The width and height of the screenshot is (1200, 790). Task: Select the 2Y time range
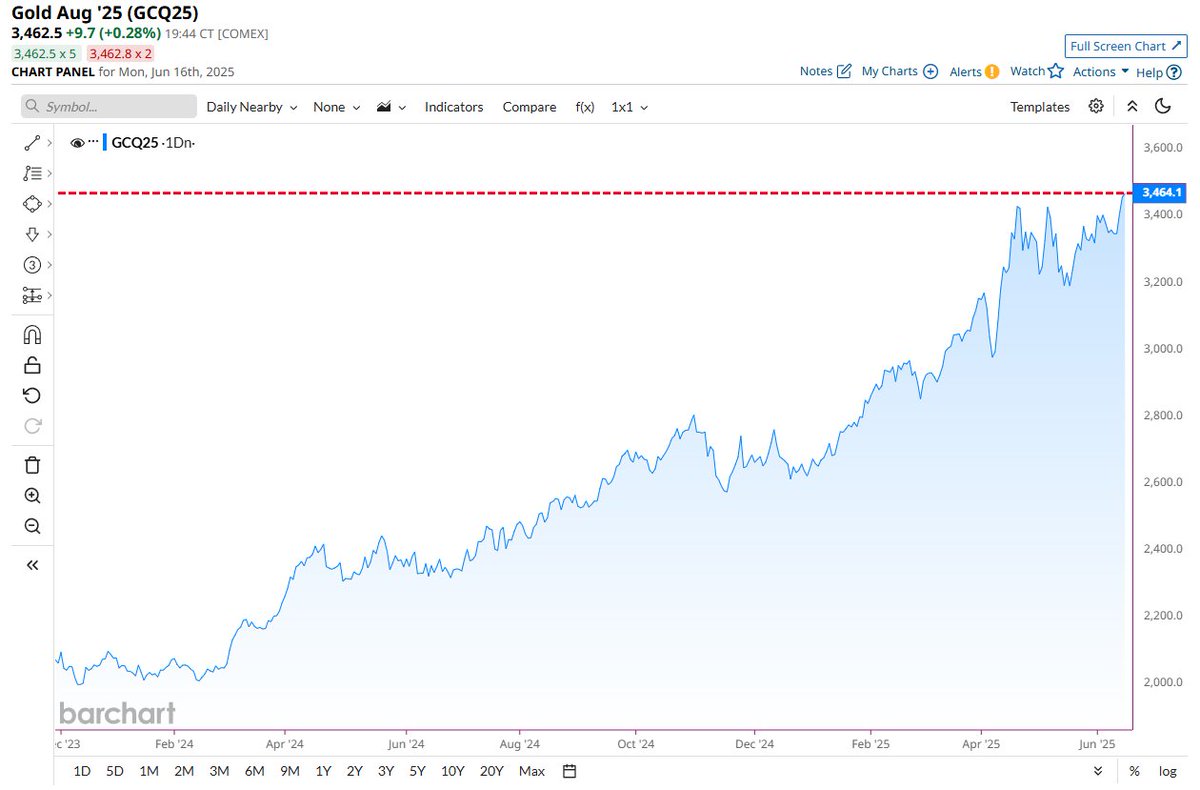pyautogui.click(x=355, y=771)
